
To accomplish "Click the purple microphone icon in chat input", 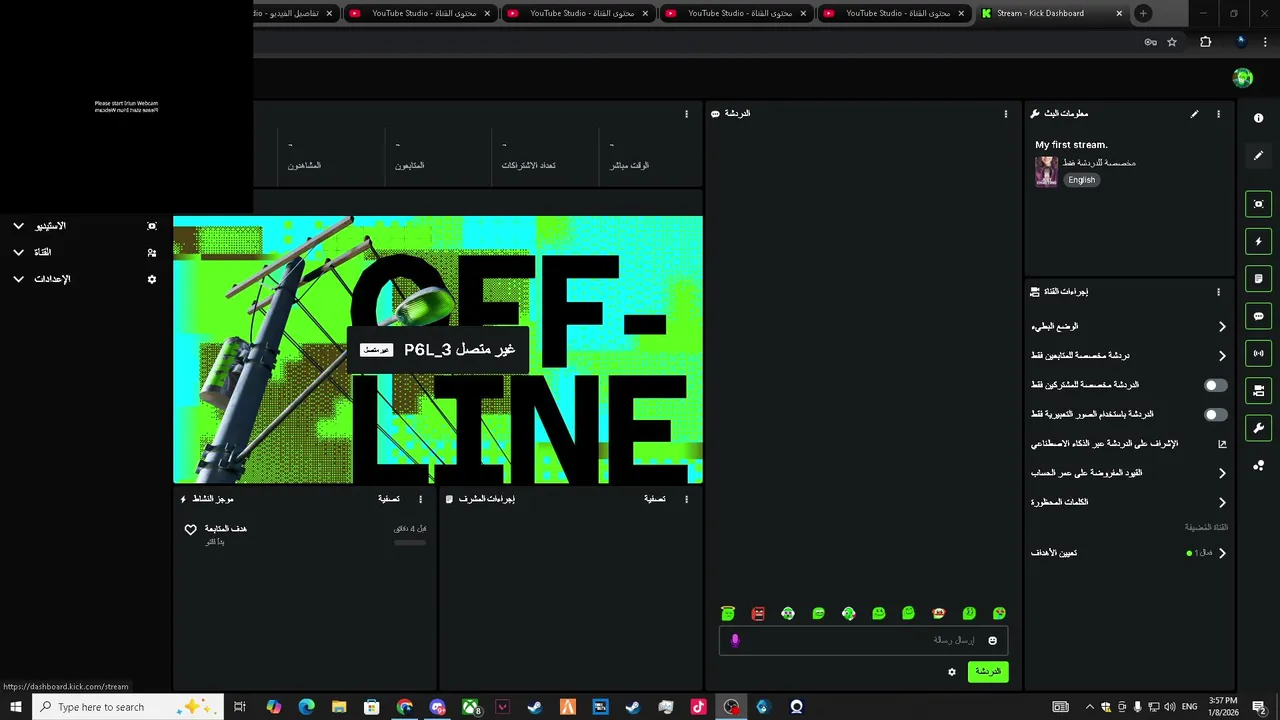I will point(735,641).
